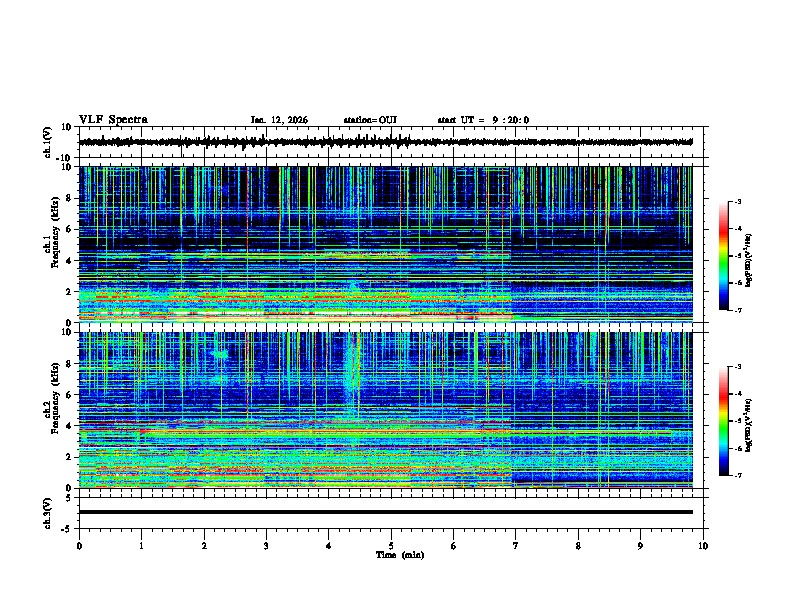Select the ch.2 "Frequency (kHz)" axis label

click(55, 398)
